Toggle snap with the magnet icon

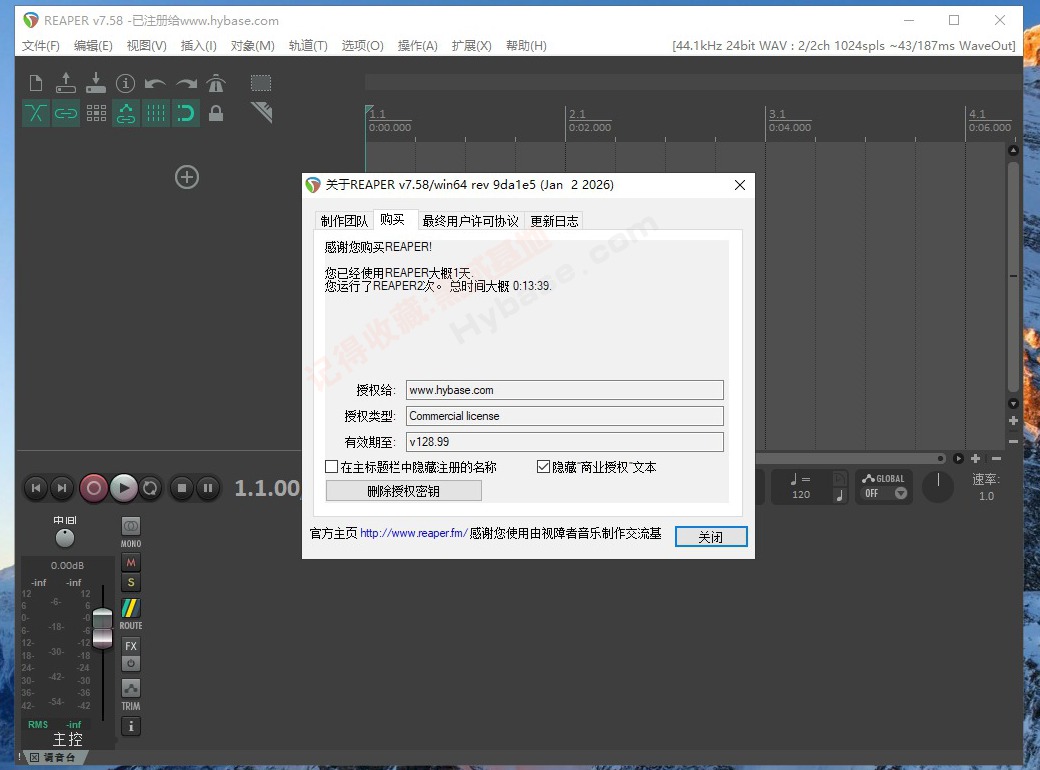click(186, 113)
